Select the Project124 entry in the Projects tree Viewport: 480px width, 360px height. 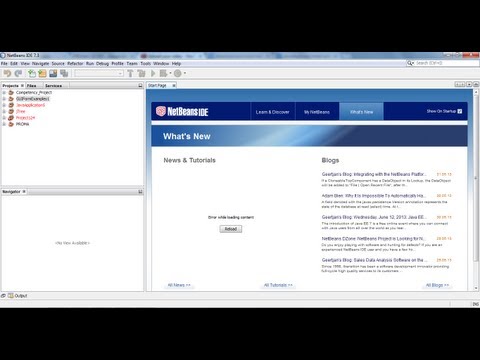(x=25, y=118)
